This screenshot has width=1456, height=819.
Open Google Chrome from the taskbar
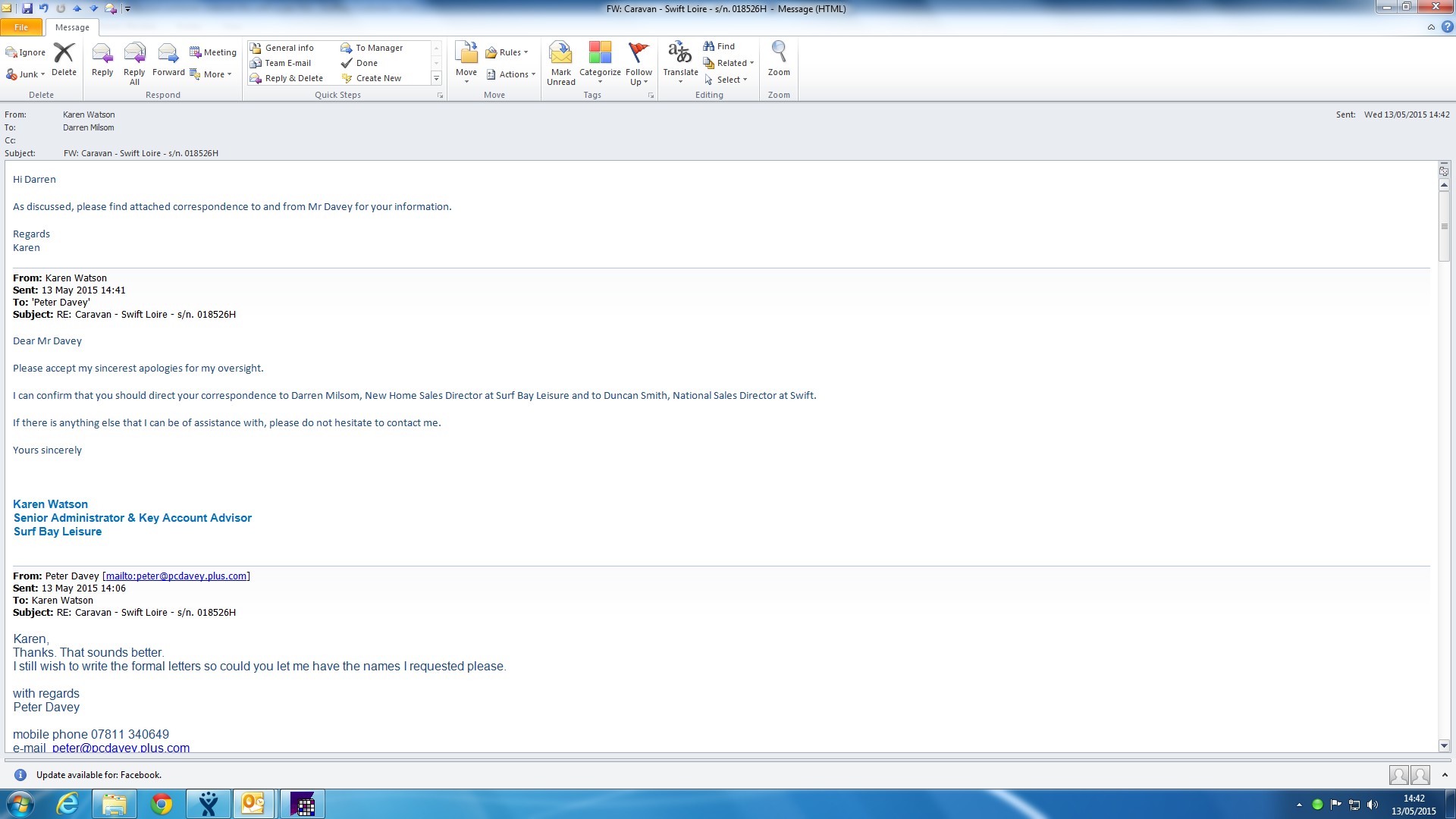point(162,804)
